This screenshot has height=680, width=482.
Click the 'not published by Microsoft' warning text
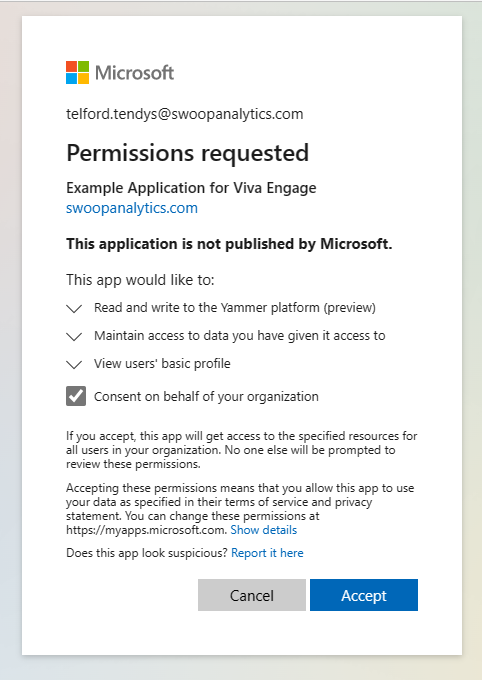coord(229,244)
